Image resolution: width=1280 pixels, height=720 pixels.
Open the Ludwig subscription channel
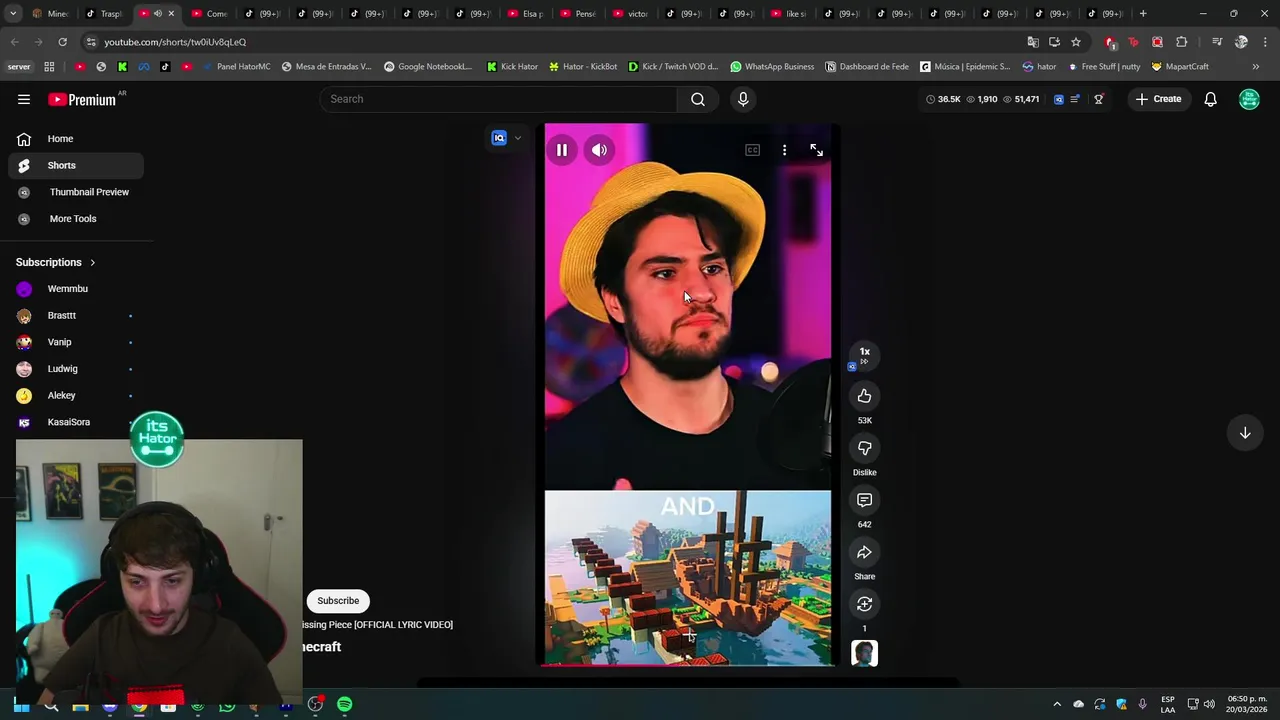tap(76, 369)
